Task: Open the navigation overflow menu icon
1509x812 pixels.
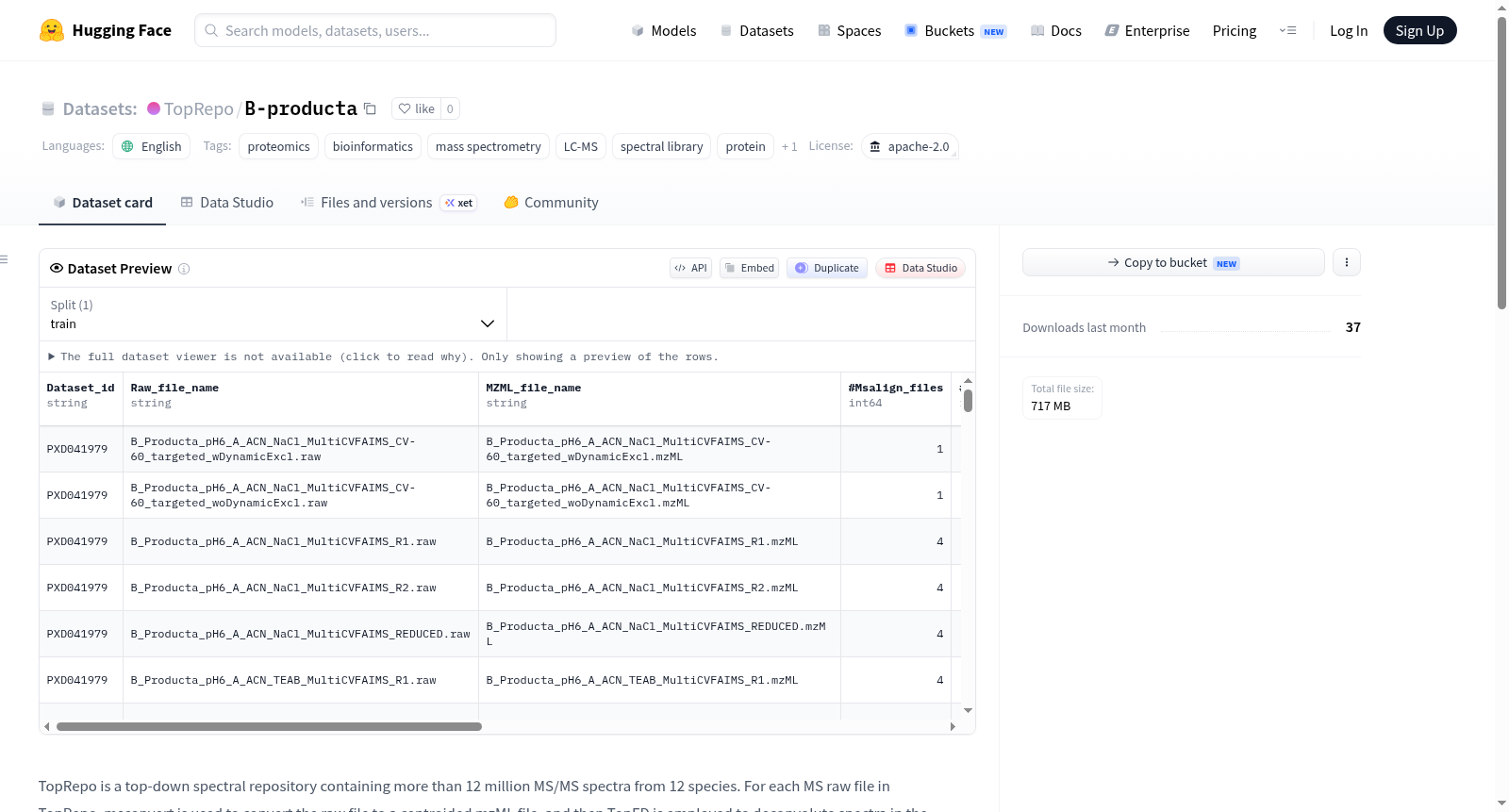Action: (1287, 30)
